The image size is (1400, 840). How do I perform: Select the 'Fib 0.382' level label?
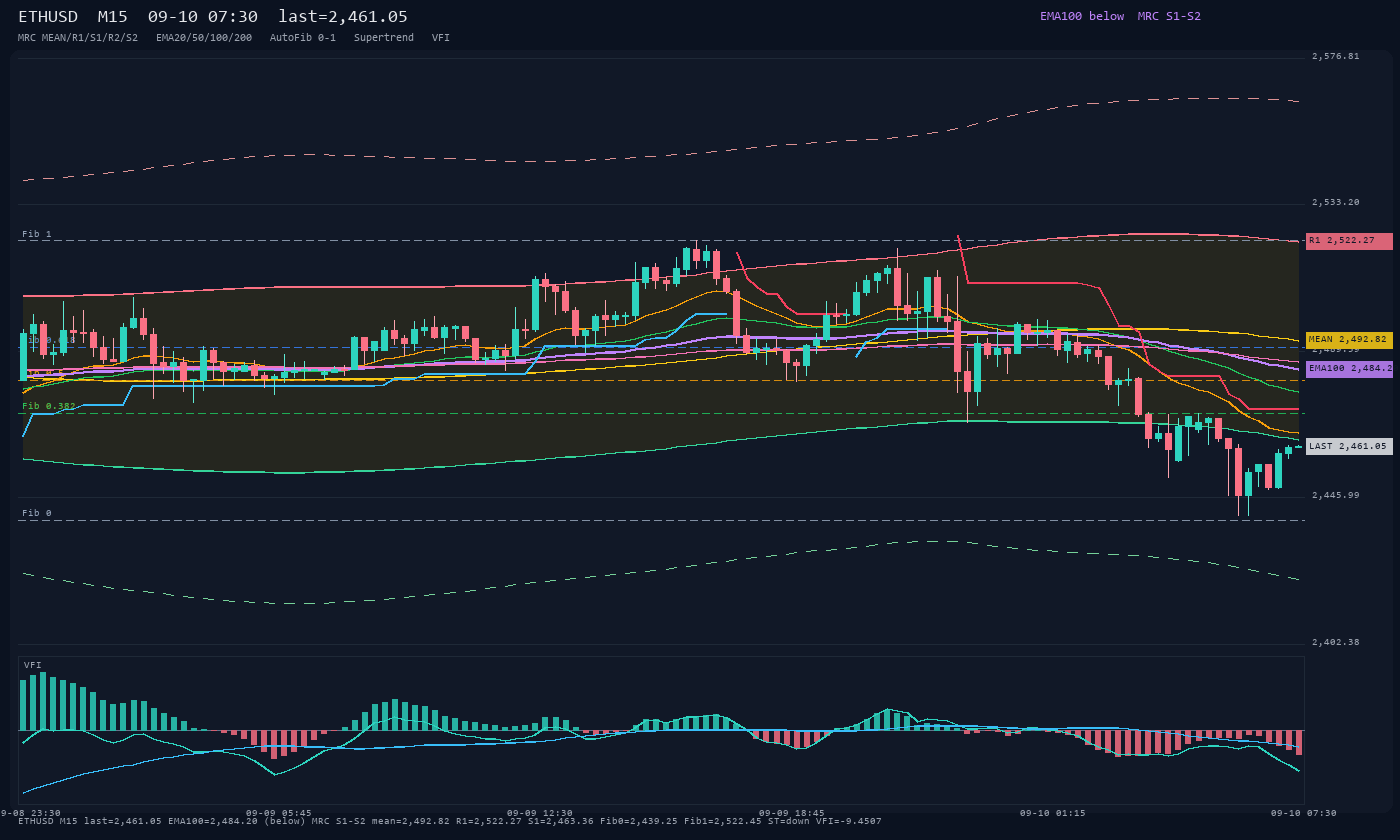[49, 406]
